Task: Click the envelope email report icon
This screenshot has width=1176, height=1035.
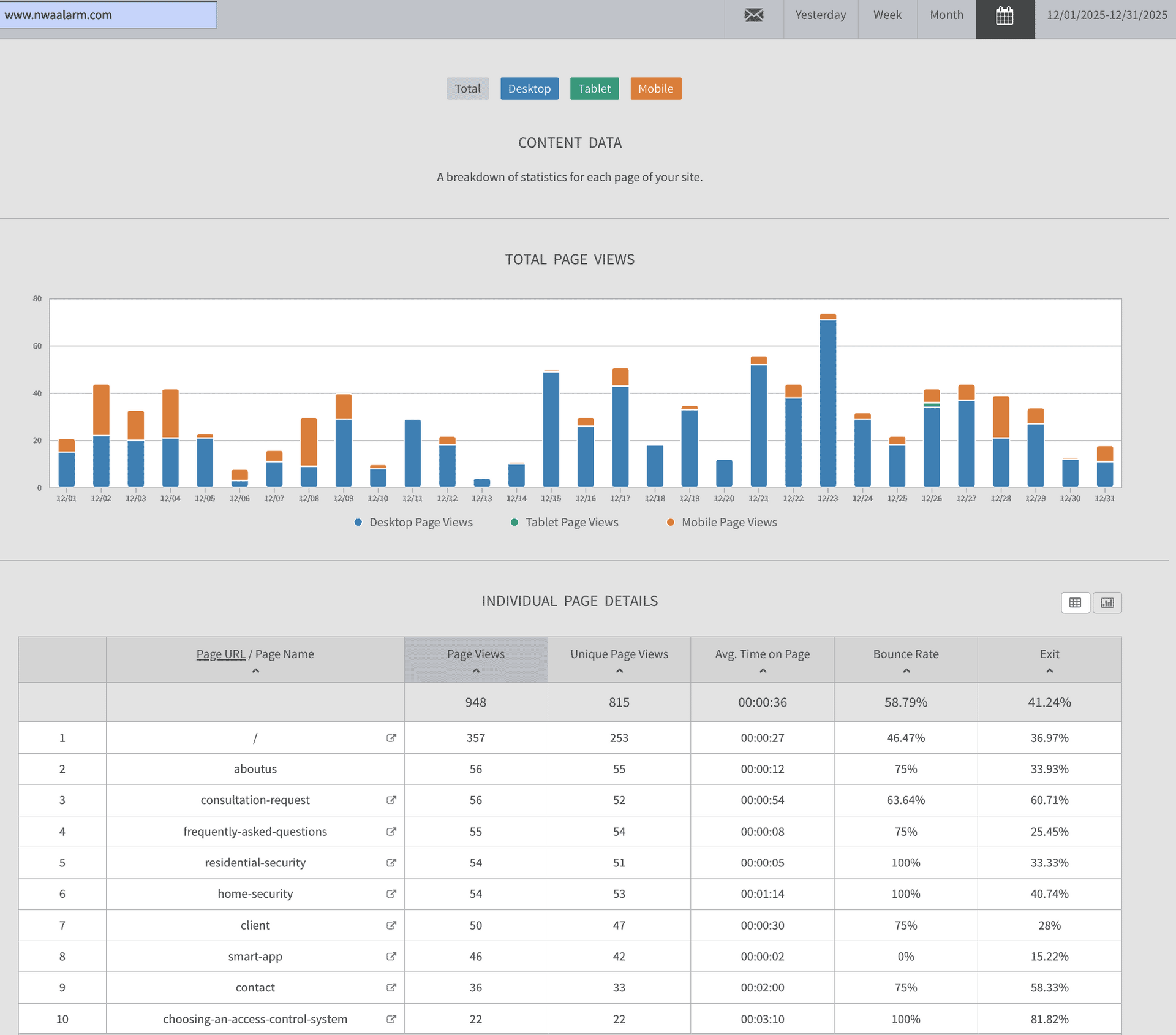Action: coord(753,15)
